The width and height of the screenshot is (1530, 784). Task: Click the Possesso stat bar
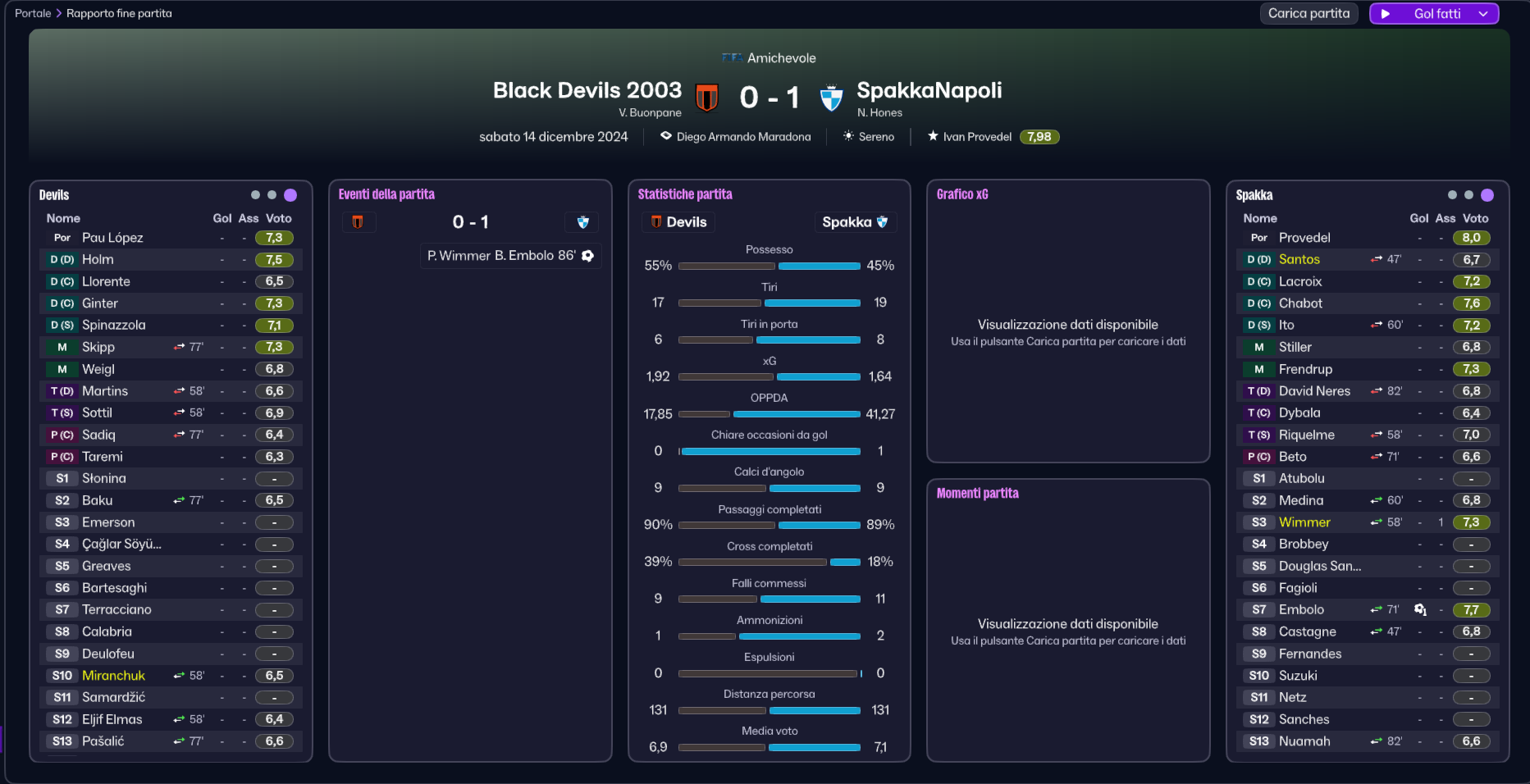click(770, 266)
